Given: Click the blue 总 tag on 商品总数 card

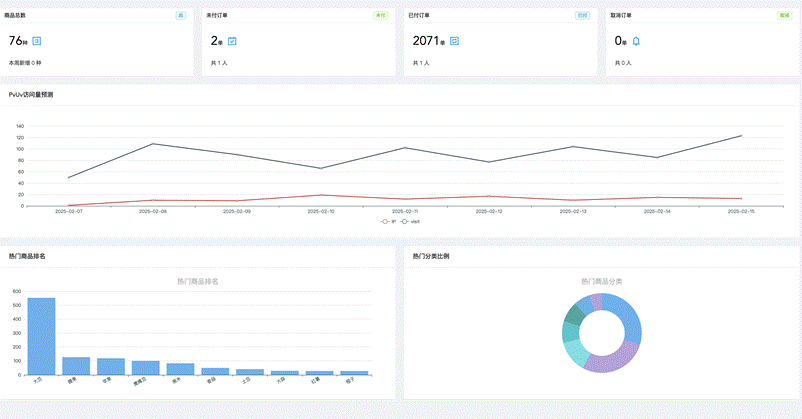Looking at the screenshot, I should click(181, 15).
